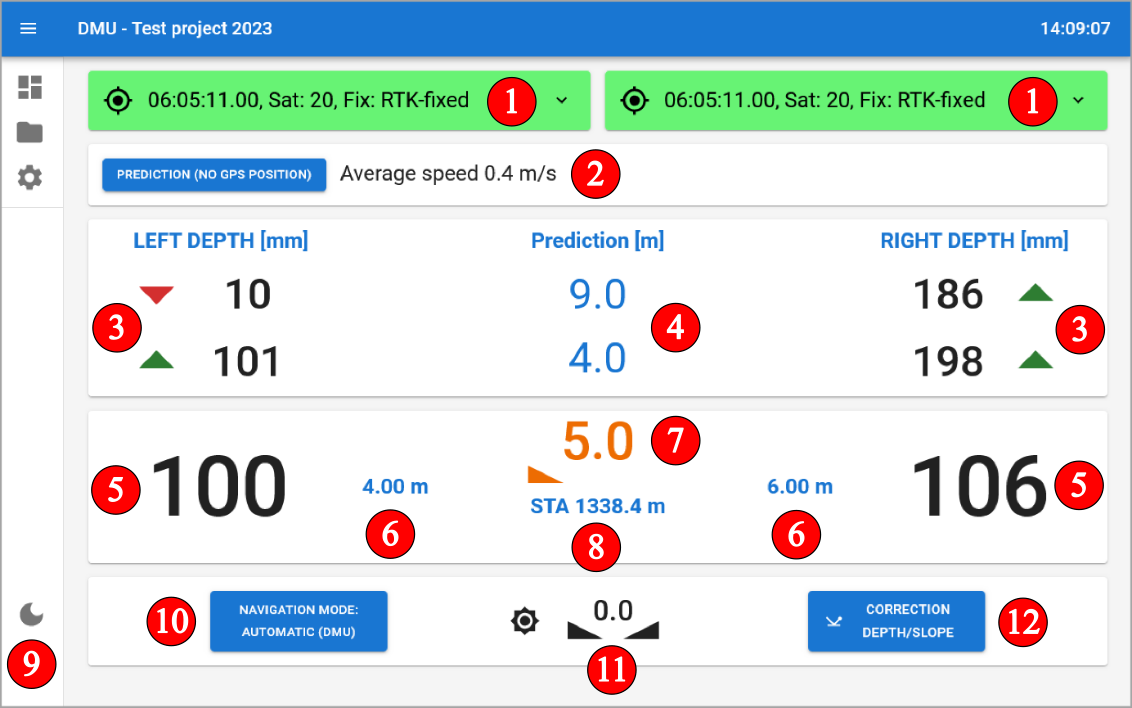The width and height of the screenshot is (1132, 708).
Task: Click the slope settings gear icon
Action: (x=525, y=621)
